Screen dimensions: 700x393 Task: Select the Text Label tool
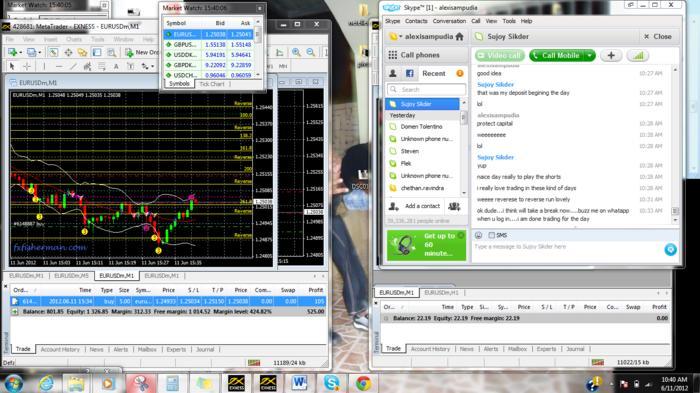click(x=130, y=66)
